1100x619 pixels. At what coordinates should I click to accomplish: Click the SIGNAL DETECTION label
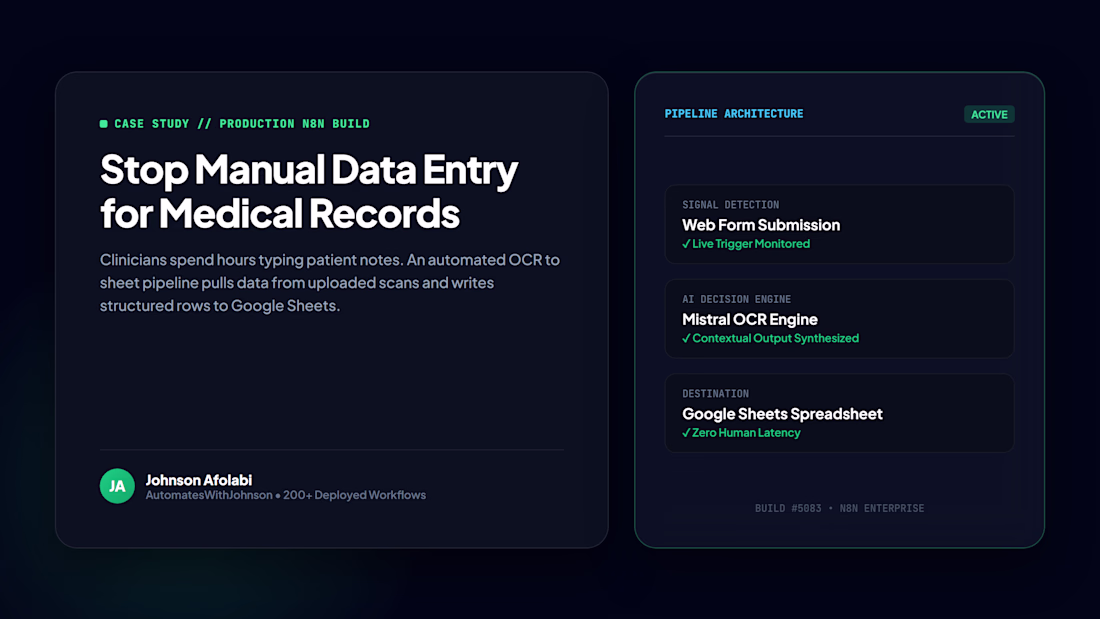click(730, 205)
